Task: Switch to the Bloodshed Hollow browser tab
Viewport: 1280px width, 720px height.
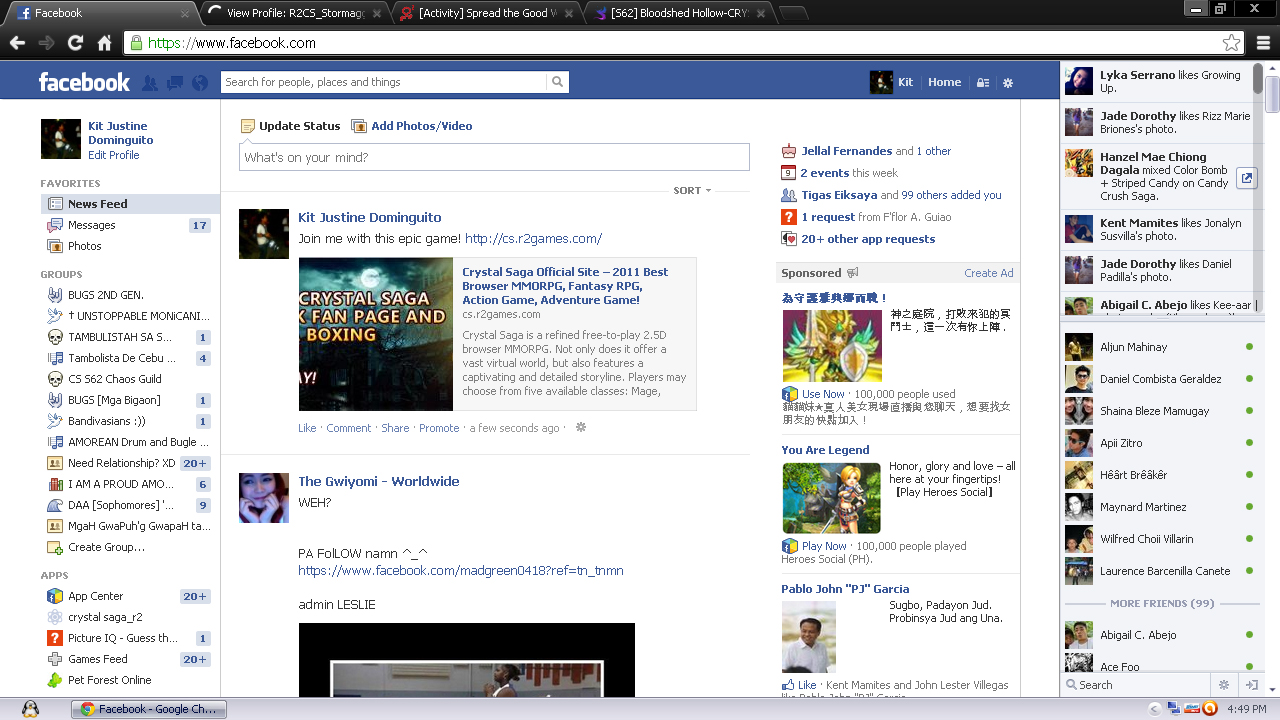Action: click(680, 13)
